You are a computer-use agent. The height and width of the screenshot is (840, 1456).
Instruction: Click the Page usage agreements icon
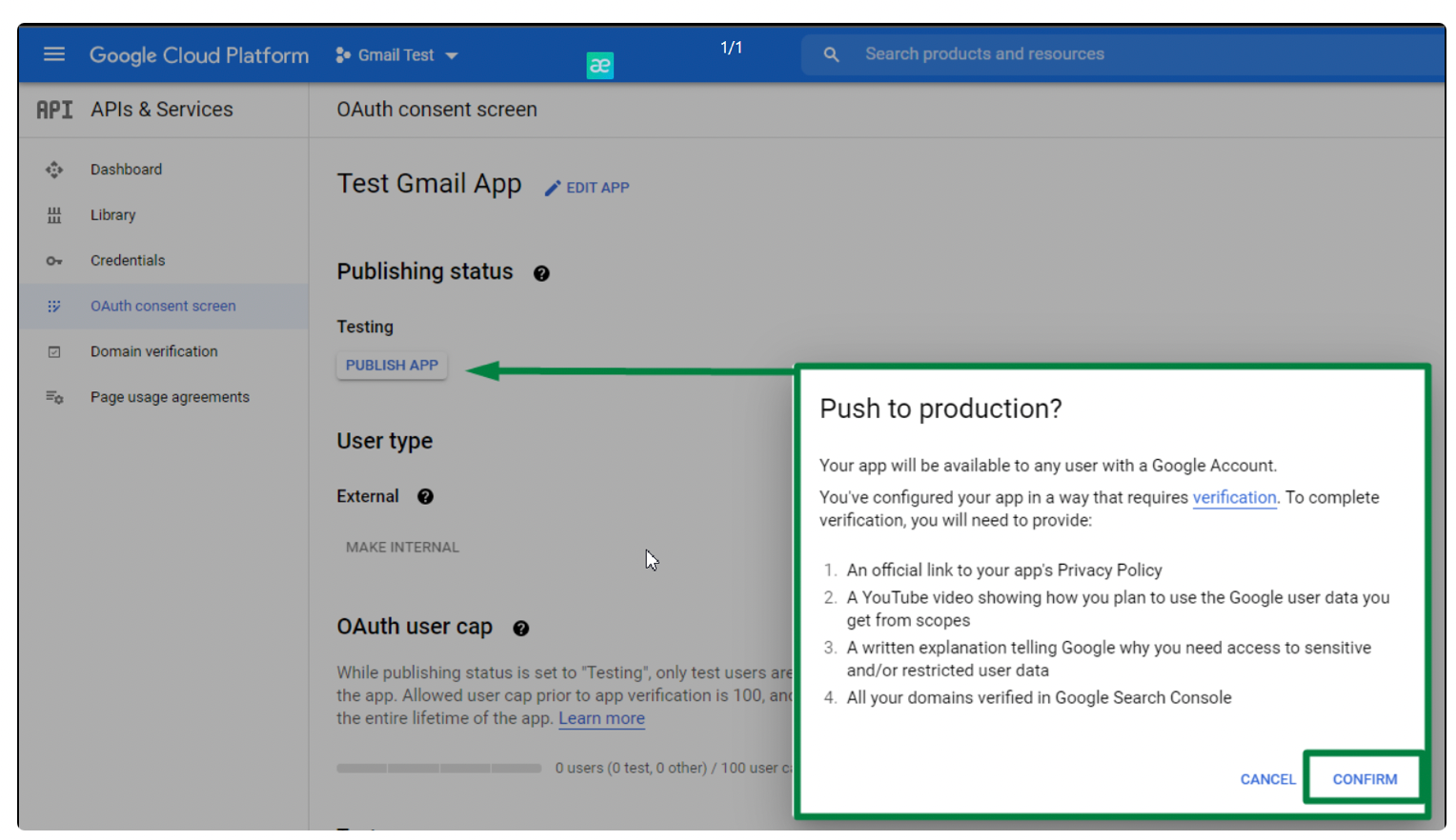click(x=54, y=397)
